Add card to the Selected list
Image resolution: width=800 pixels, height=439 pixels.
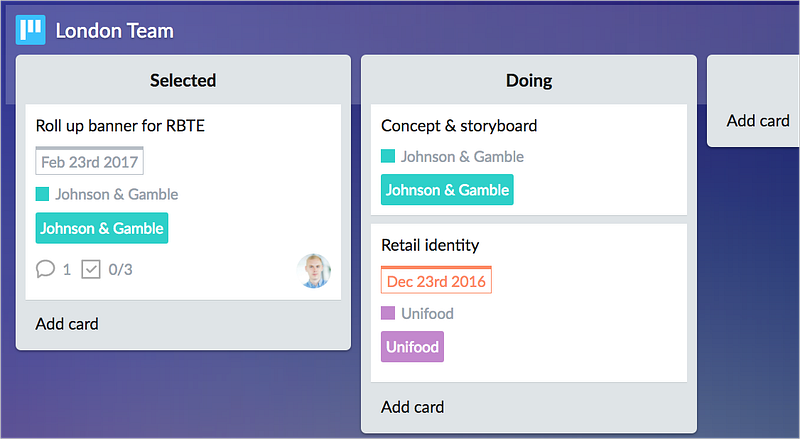pos(67,324)
